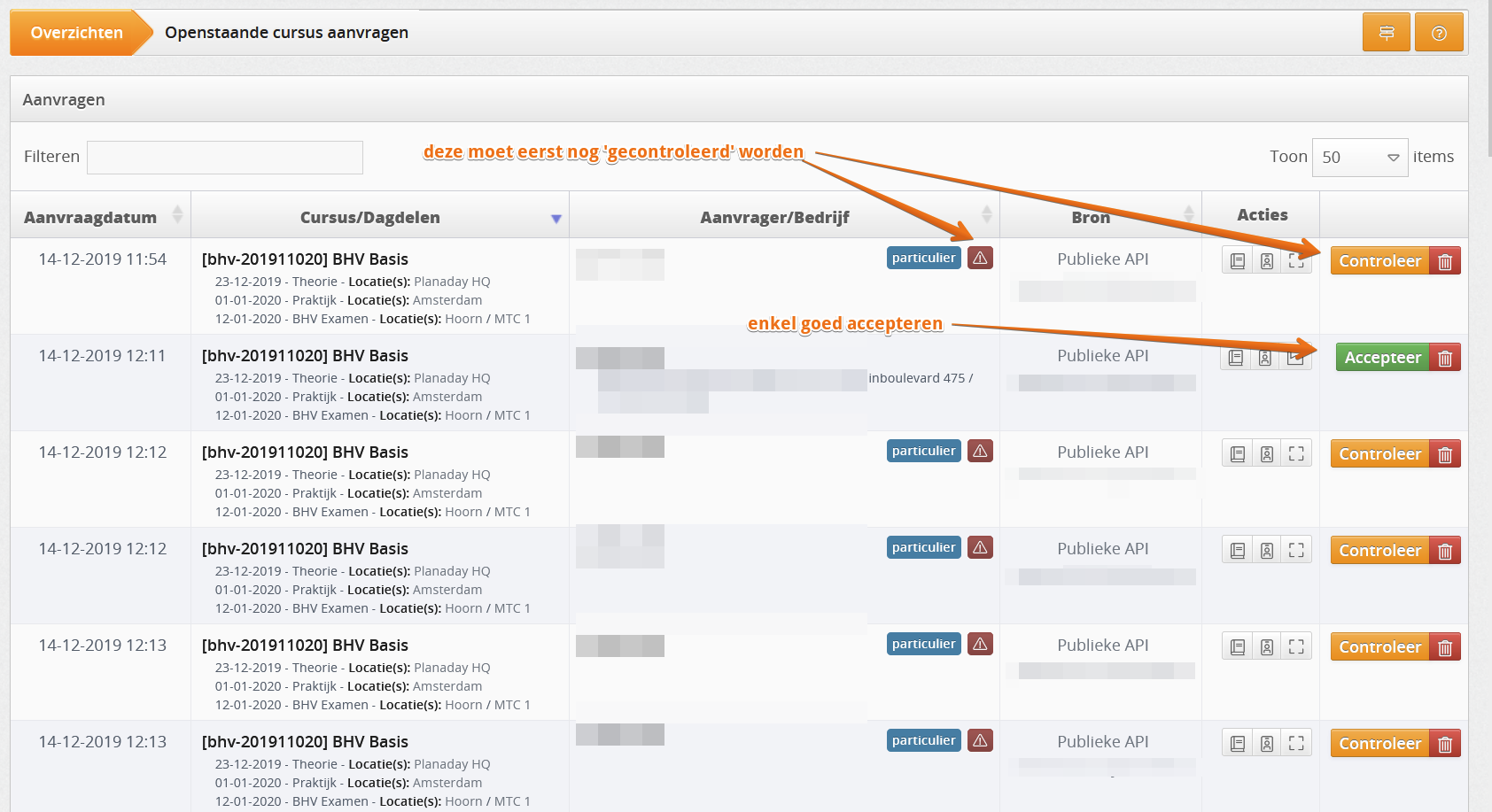The width and height of the screenshot is (1492, 812).
Task: Click BHV Basis title in 12:11 row
Action: tap(305, 356)
